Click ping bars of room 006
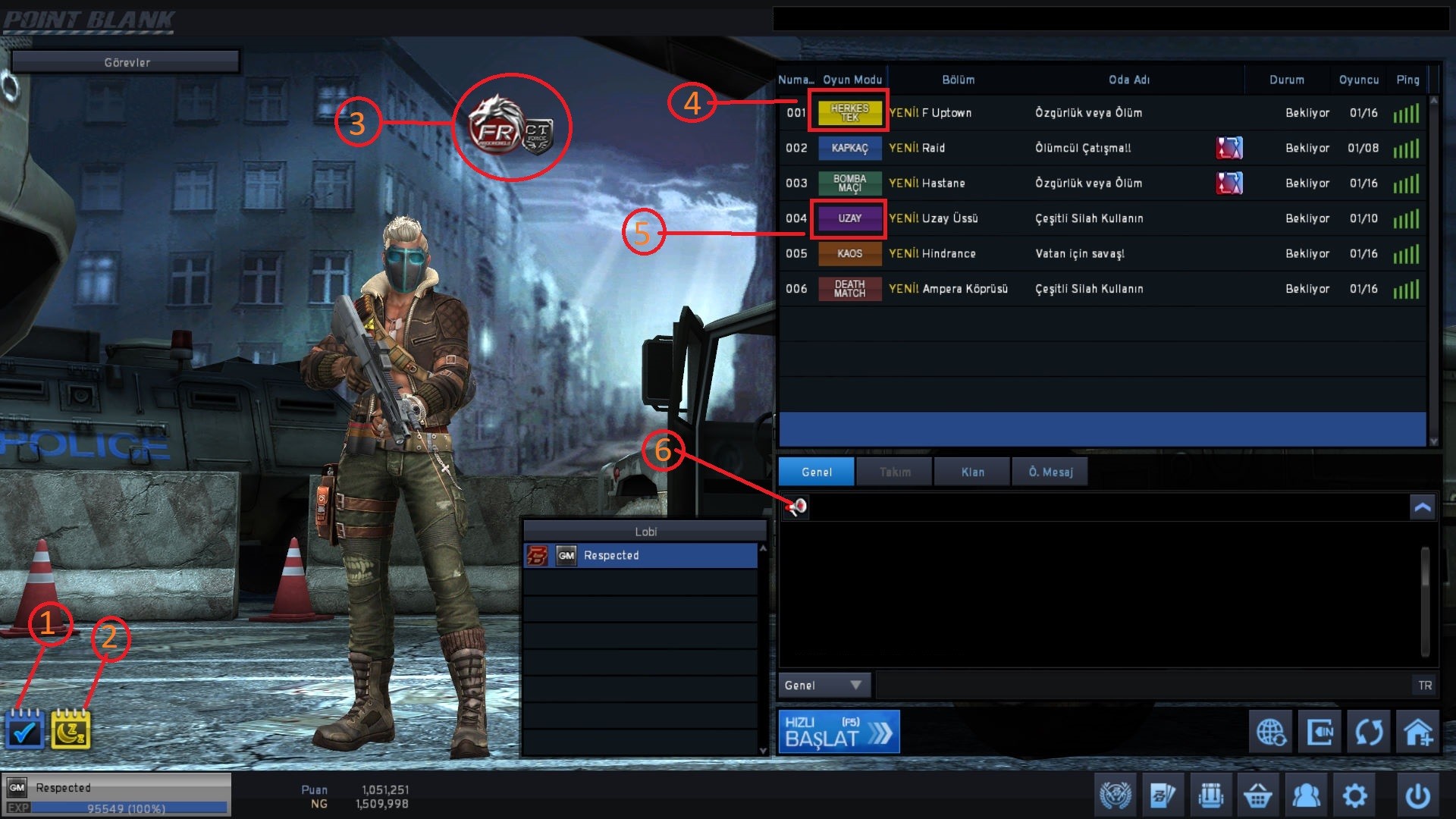 pyautogui.click(x=1406, y=289)
